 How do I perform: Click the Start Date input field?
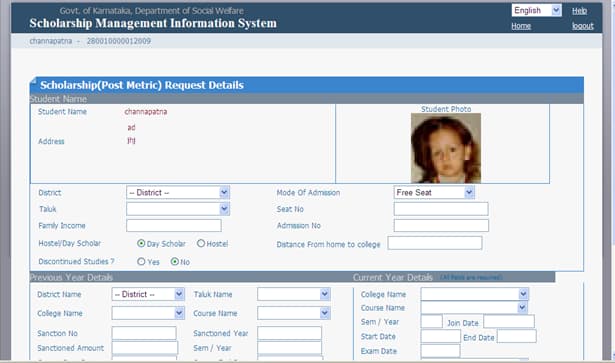440,336
